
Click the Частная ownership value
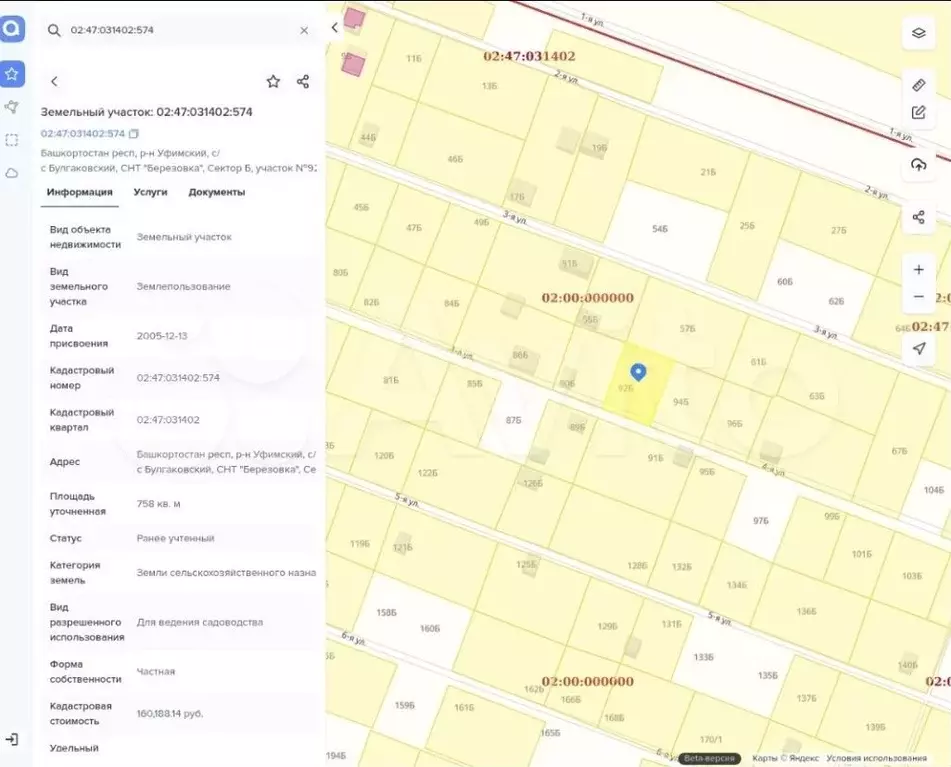156,672
